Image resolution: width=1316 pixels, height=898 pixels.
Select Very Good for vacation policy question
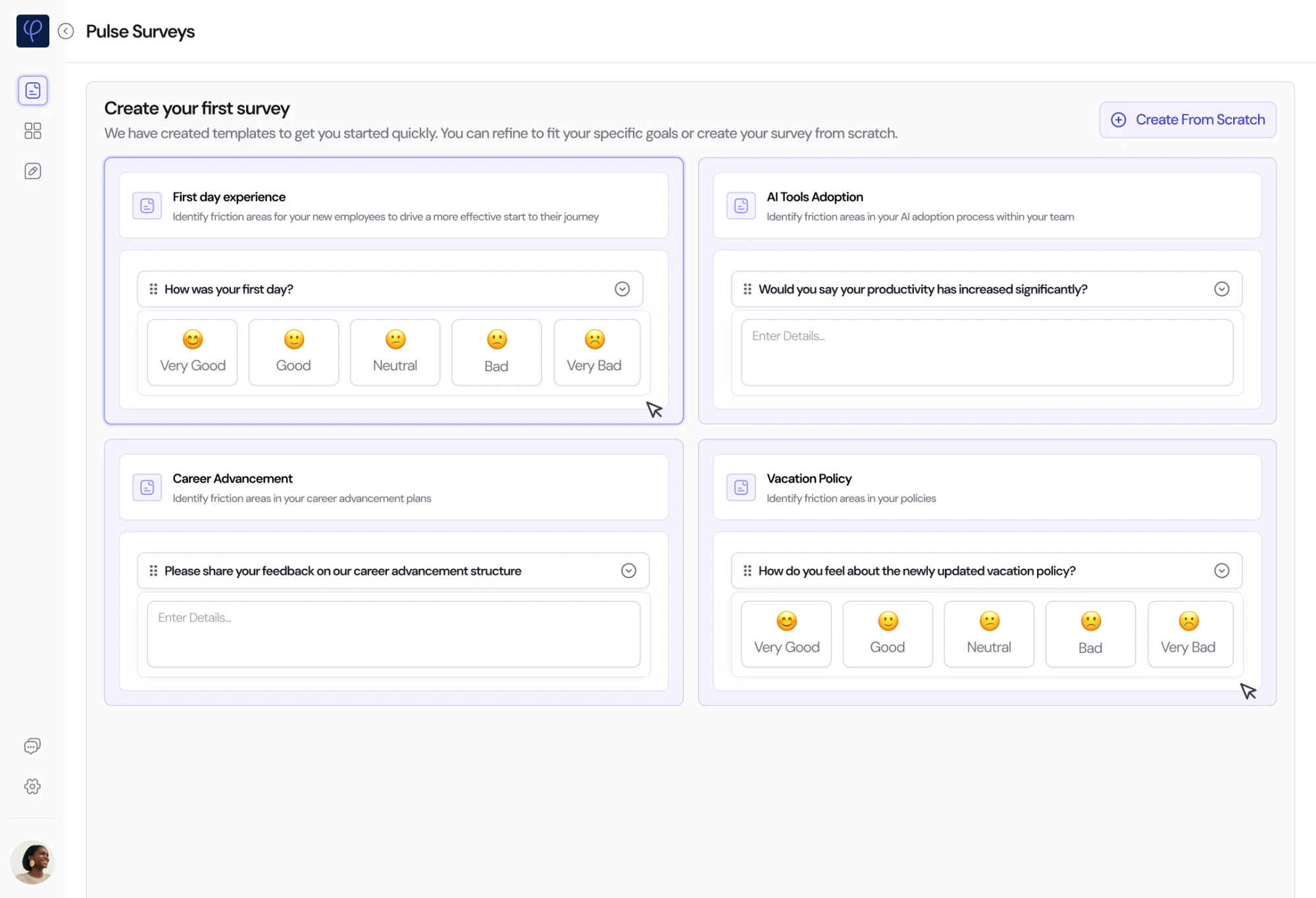tap(786, 634)
